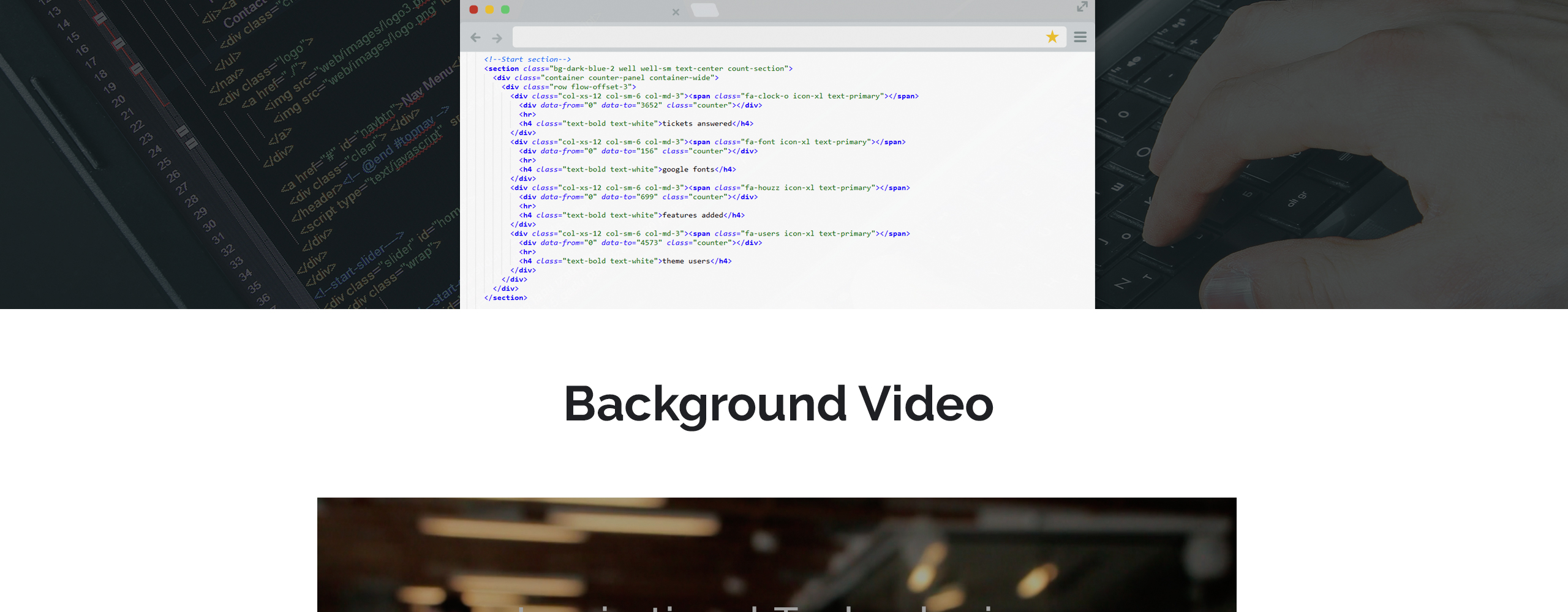Click the forward arrow in the mock browser

coord(497,38)
